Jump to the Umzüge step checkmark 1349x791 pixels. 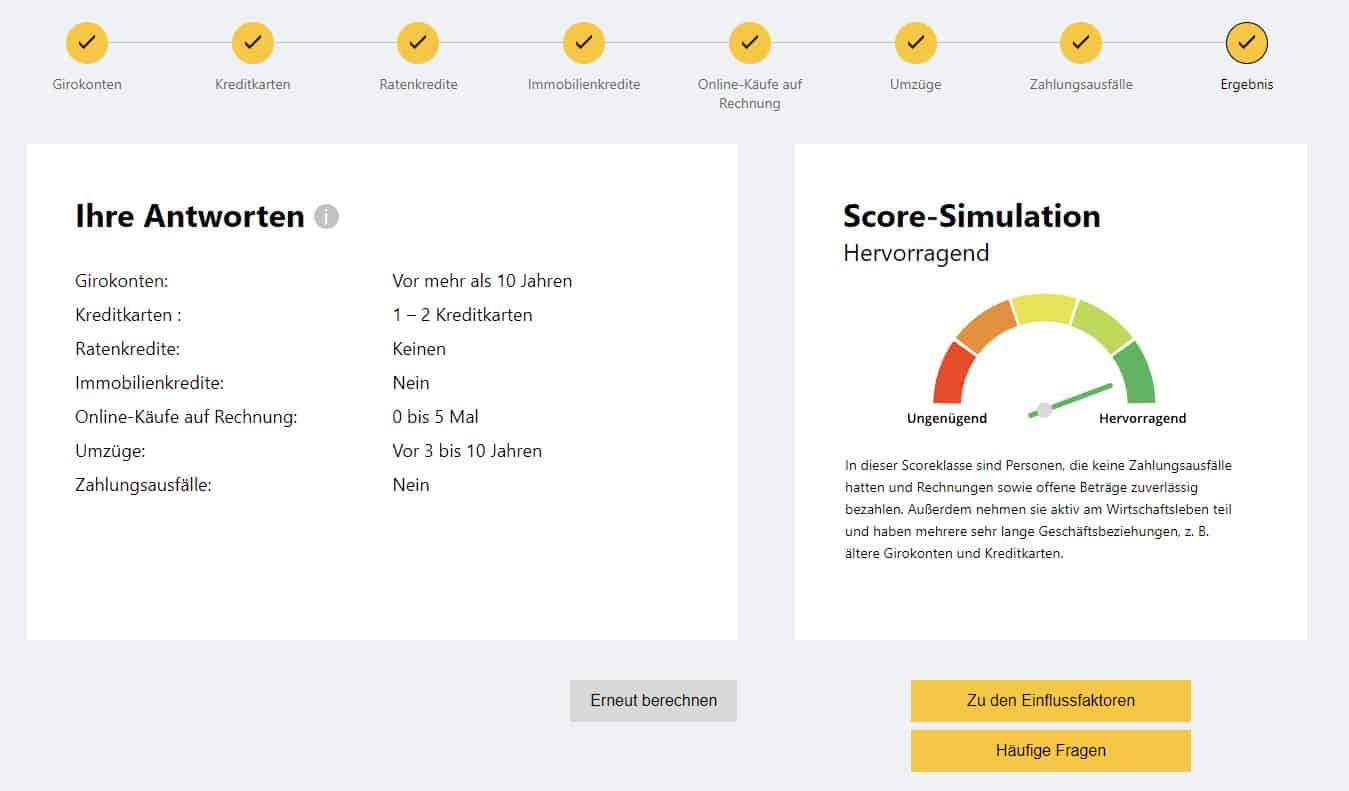(915, 42)
